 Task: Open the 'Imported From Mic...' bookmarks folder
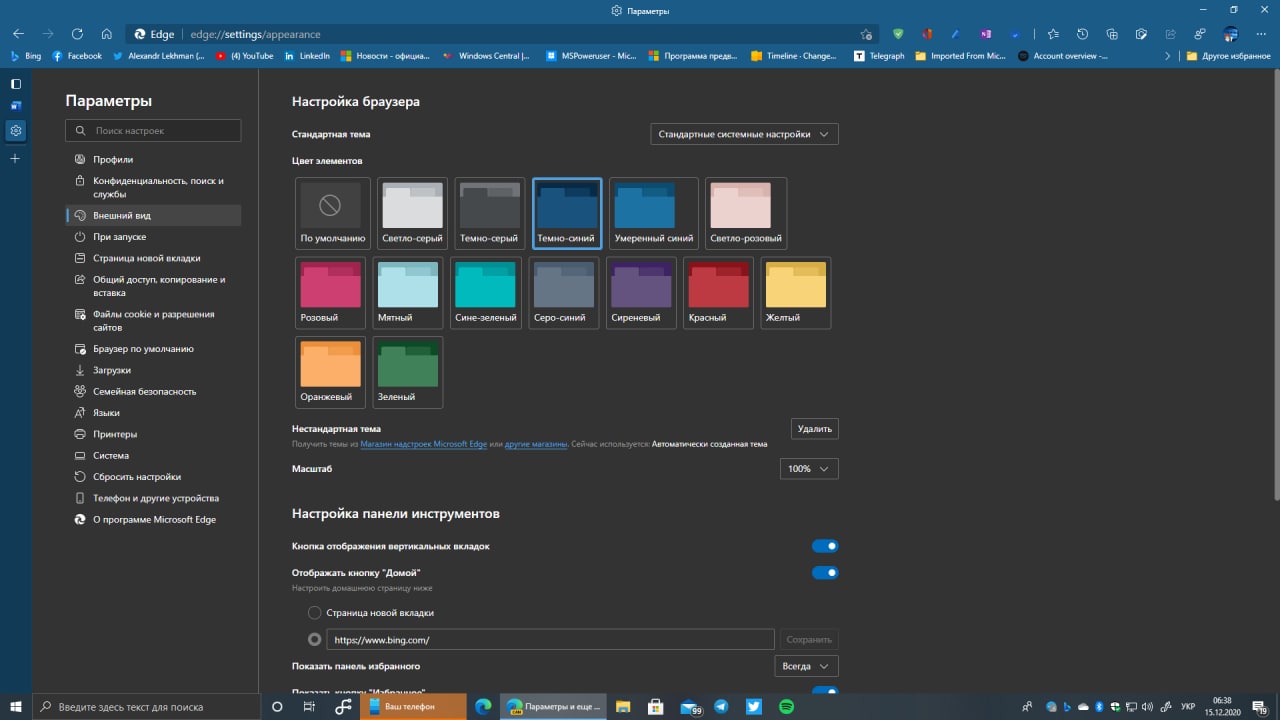point(960,56)
